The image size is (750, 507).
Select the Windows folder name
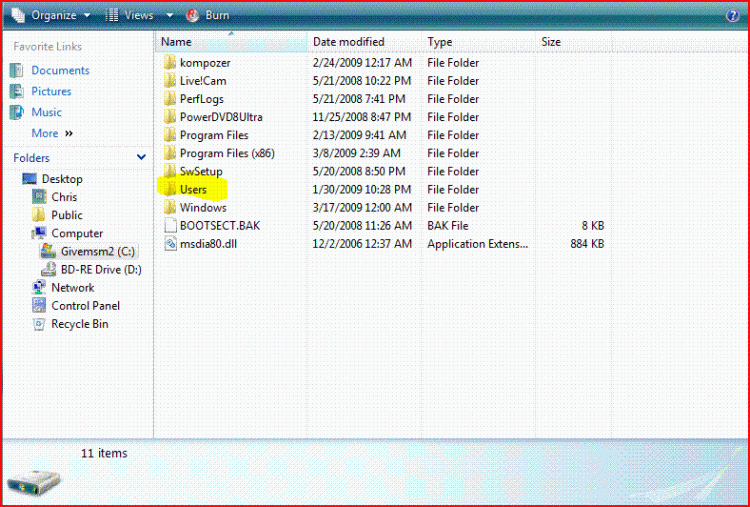(x=203, y=209)
